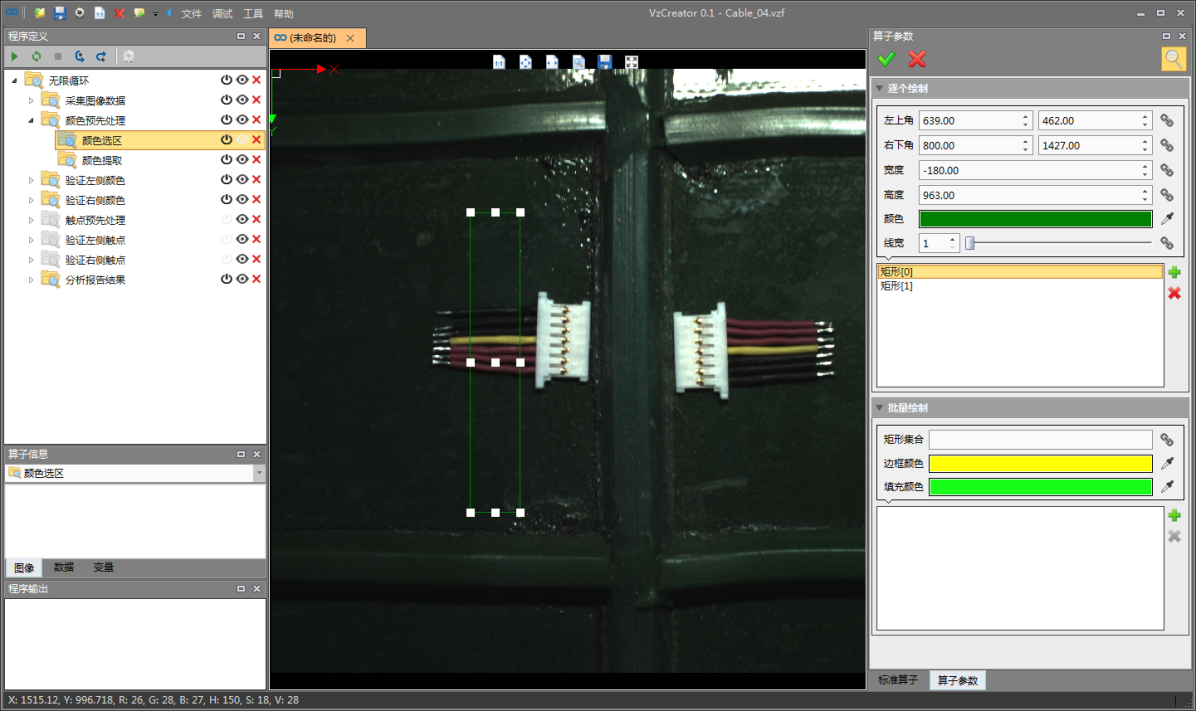1196x711 pixels.
Task: Click the fullscreen icon above the image
Action: coord(632,62)
